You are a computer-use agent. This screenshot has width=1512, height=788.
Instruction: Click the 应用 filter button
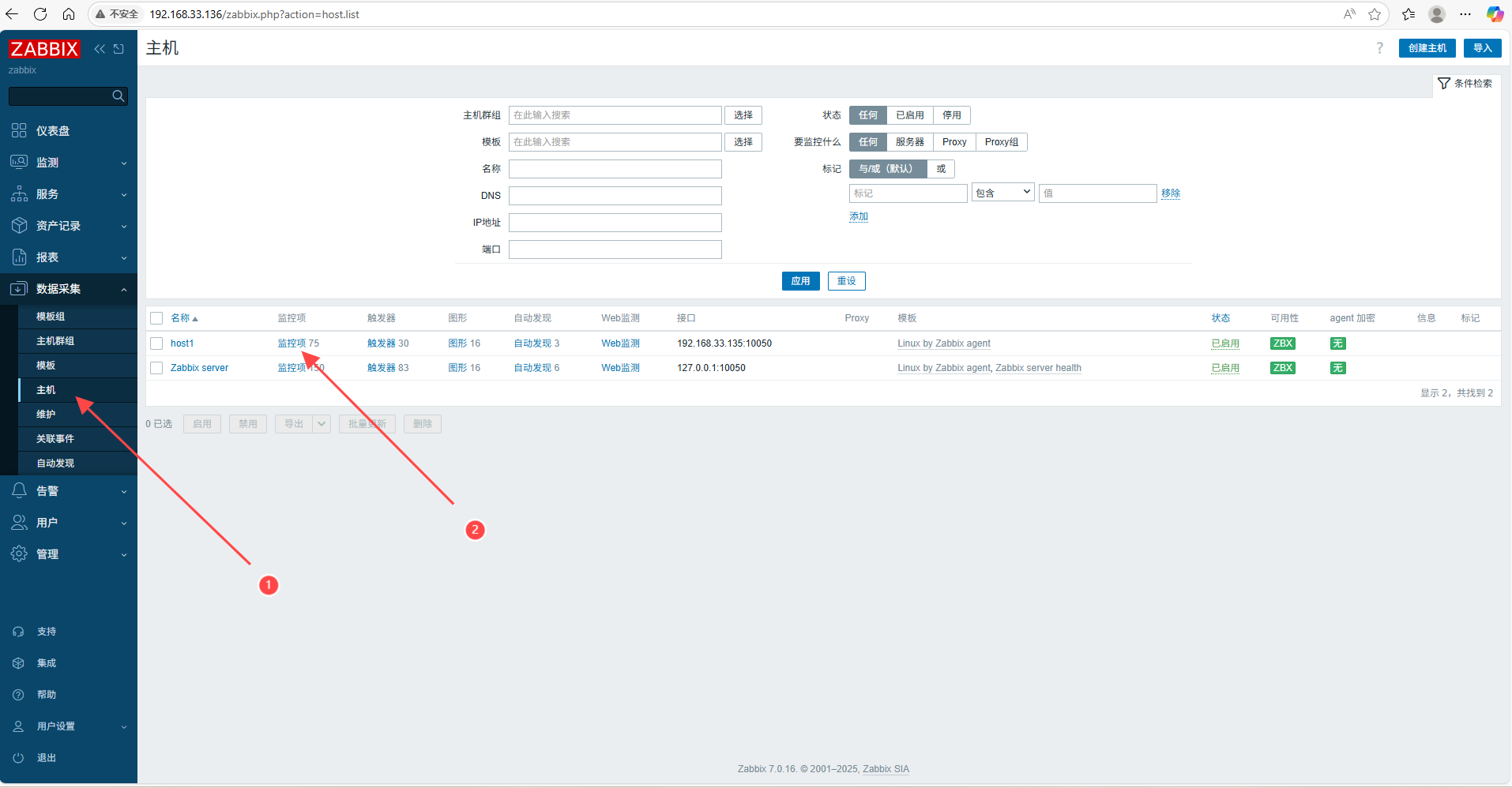coord(800,281)
